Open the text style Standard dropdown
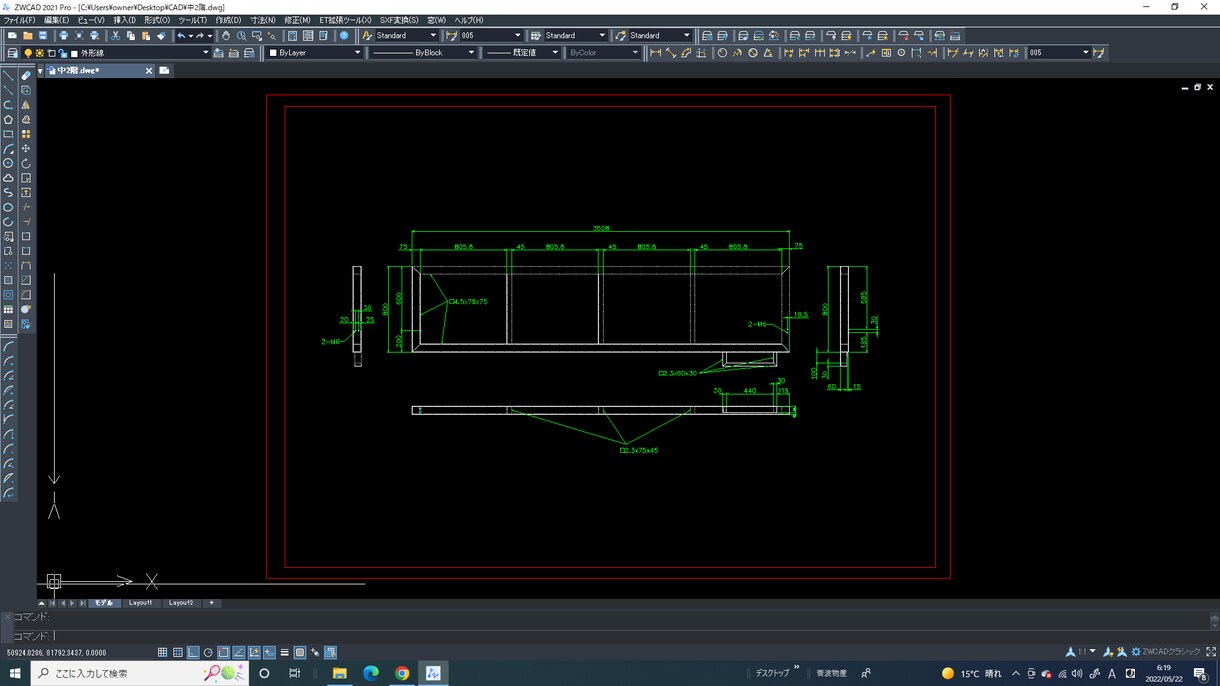The image size is (1220, 686). [406, 36]
